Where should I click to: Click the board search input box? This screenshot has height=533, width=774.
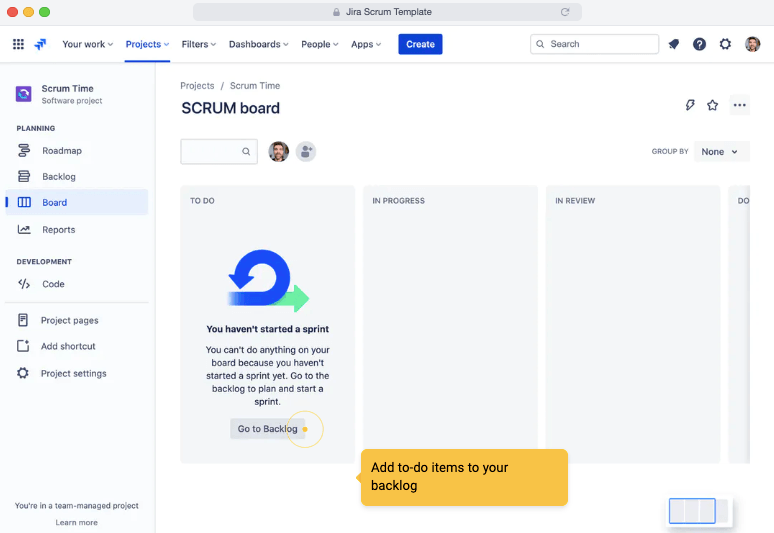[x=219, y=152]
